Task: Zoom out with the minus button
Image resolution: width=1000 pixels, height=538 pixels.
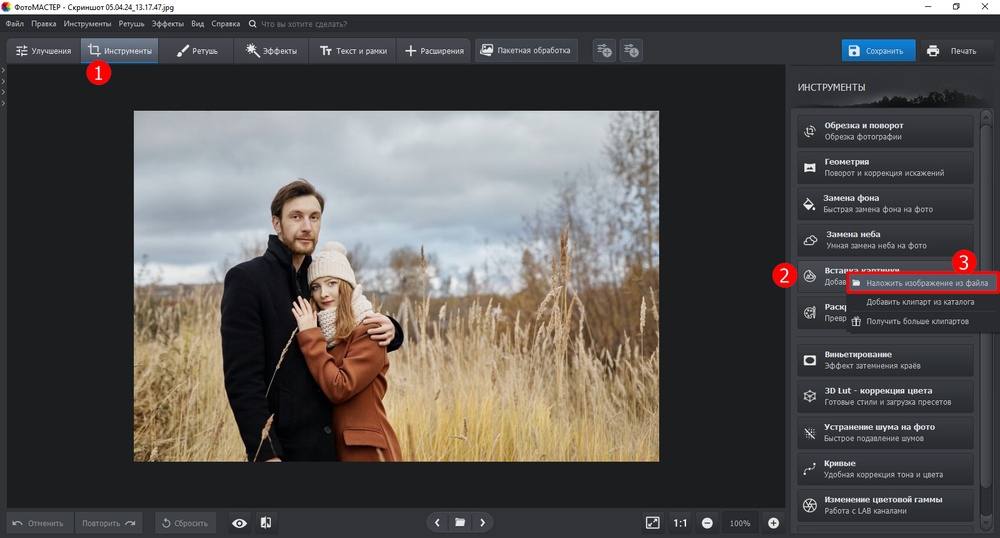Action: click(x=707, y=523)
